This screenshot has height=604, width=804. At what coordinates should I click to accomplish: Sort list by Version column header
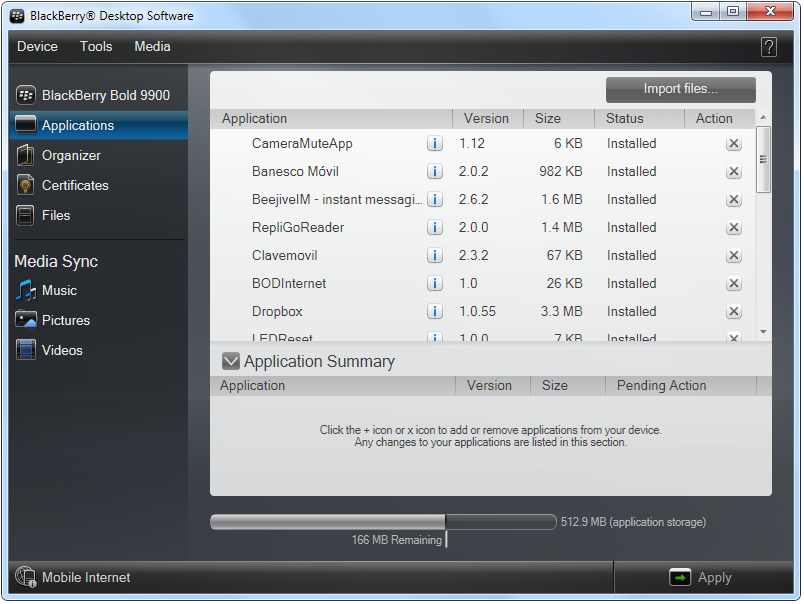point(488,118)
